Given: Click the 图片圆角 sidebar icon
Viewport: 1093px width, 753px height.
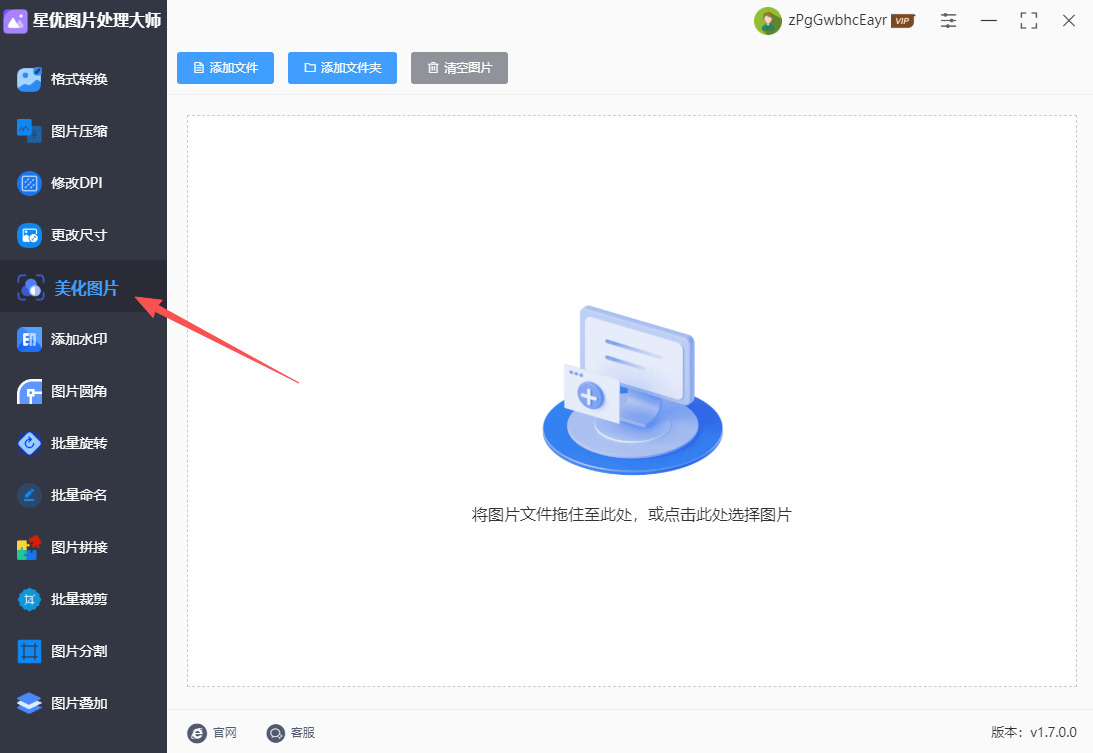Looking at the screenshot, I should (x=29, y=392).
